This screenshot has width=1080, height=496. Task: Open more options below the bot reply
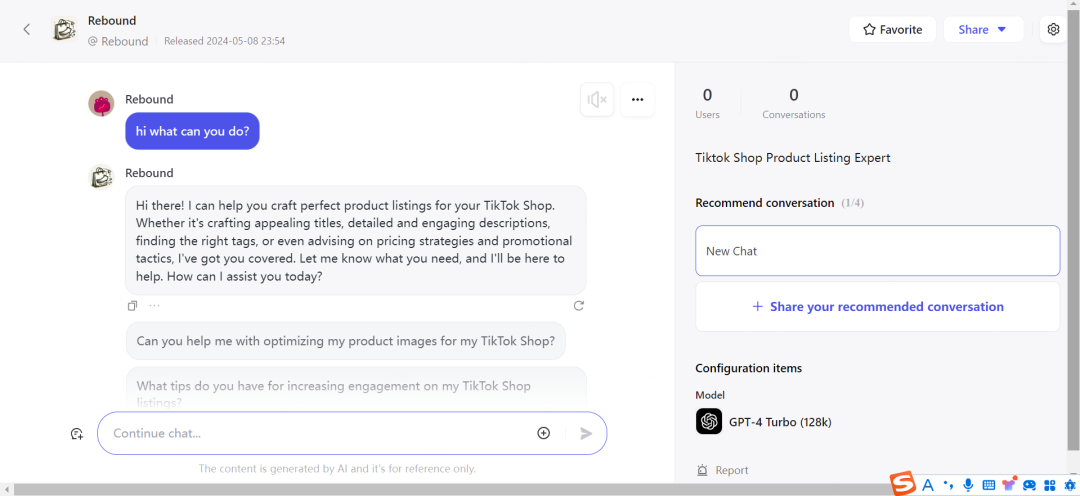click(154, 305)
